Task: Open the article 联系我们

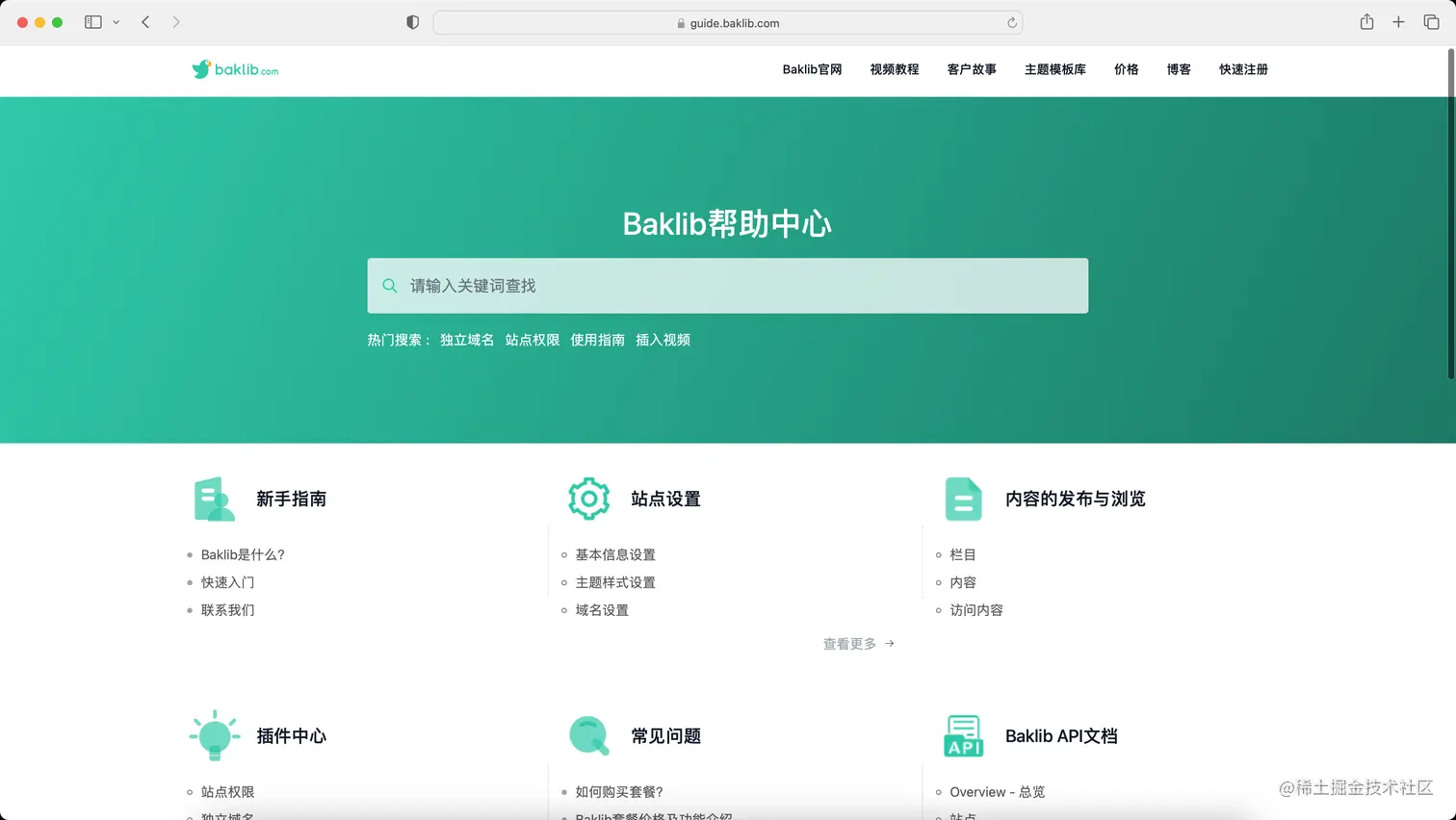Action: (x=228, y=610)
